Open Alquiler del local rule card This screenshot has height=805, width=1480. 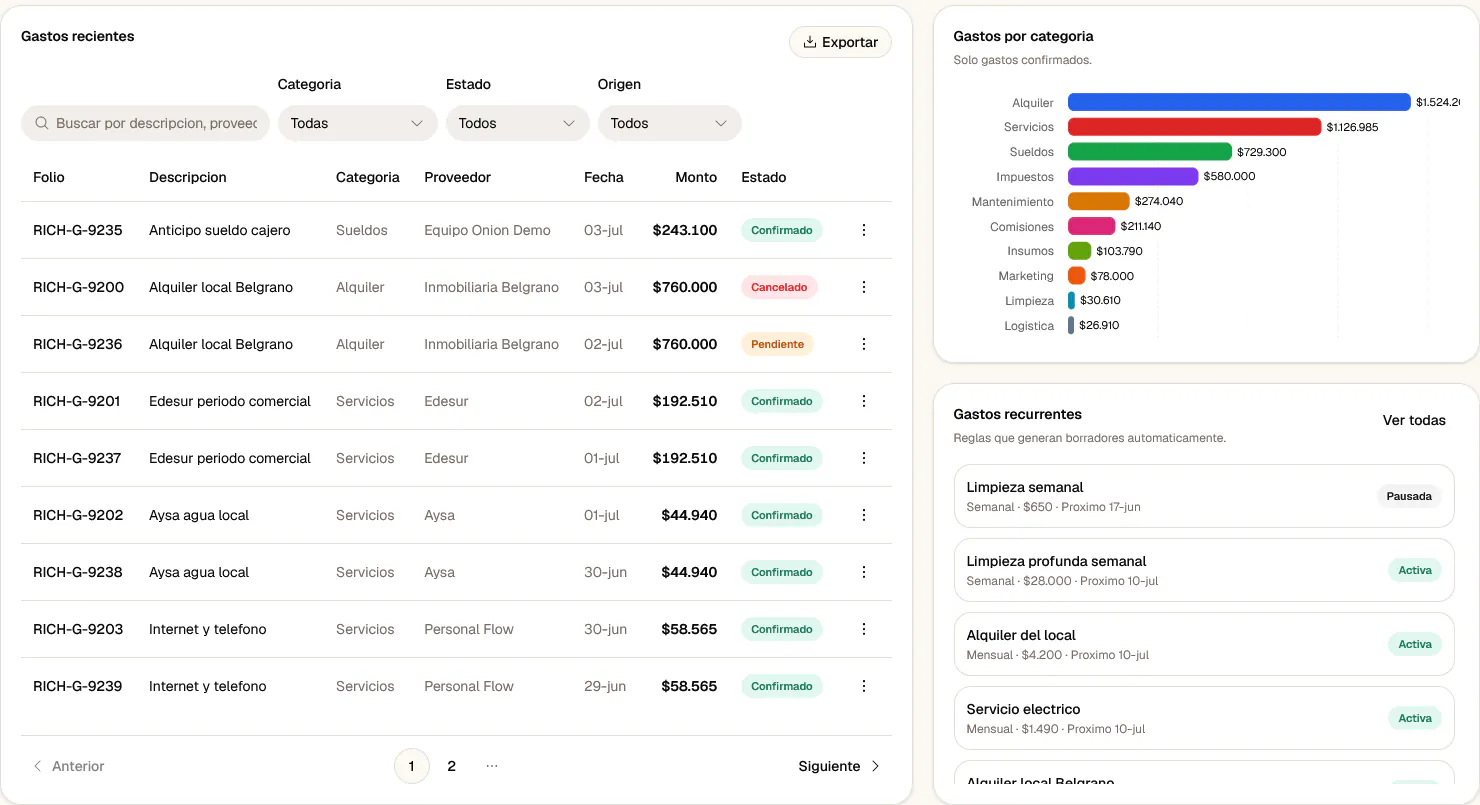click(1204, 644)
